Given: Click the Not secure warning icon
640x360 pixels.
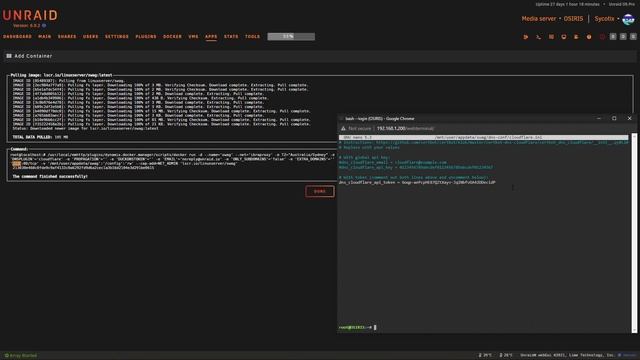Looking at the screenshot, I should pyautogui.click(x=343, y=129).
